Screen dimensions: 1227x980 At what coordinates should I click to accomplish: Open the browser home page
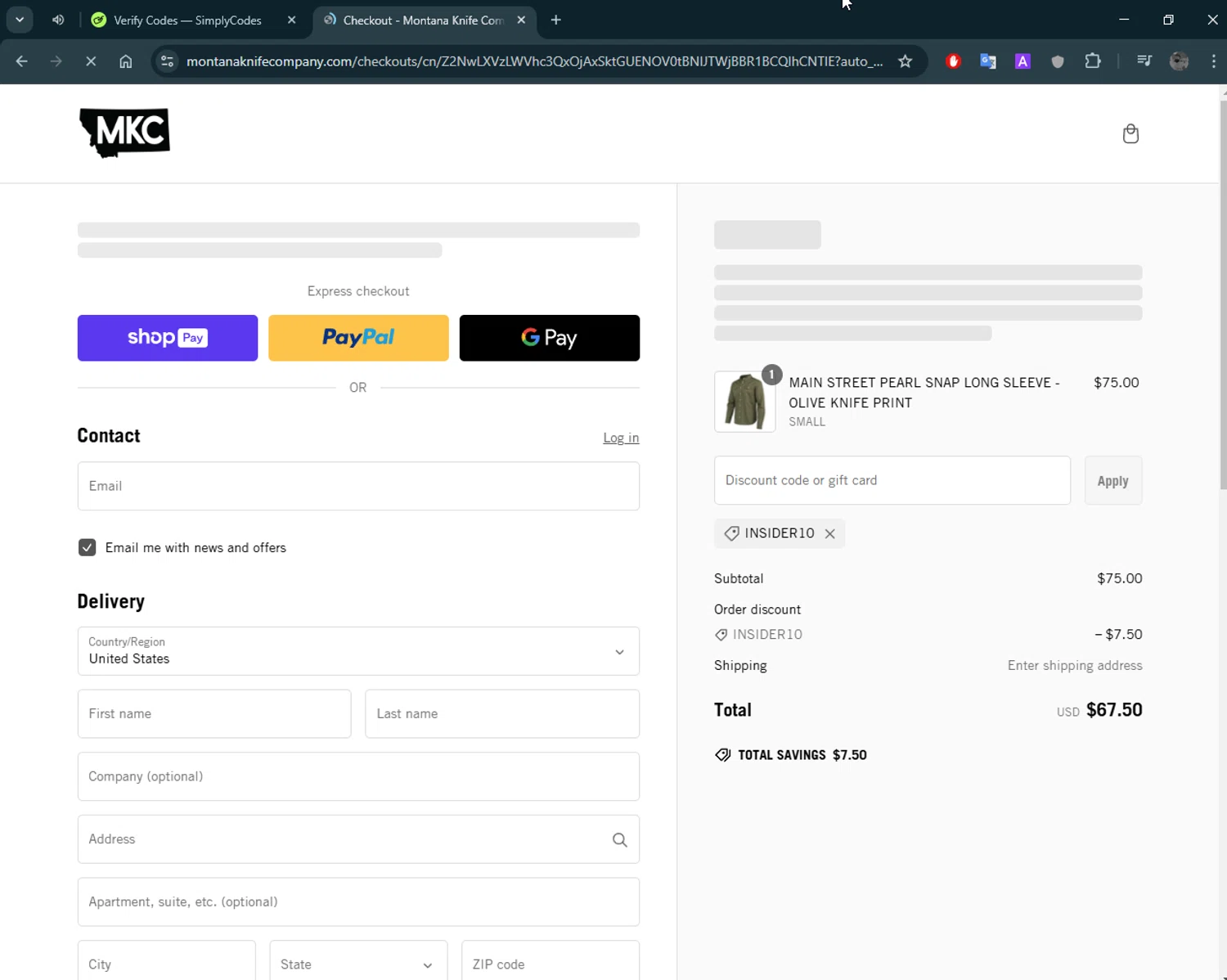pyautogui.click(x=125, y=61)
